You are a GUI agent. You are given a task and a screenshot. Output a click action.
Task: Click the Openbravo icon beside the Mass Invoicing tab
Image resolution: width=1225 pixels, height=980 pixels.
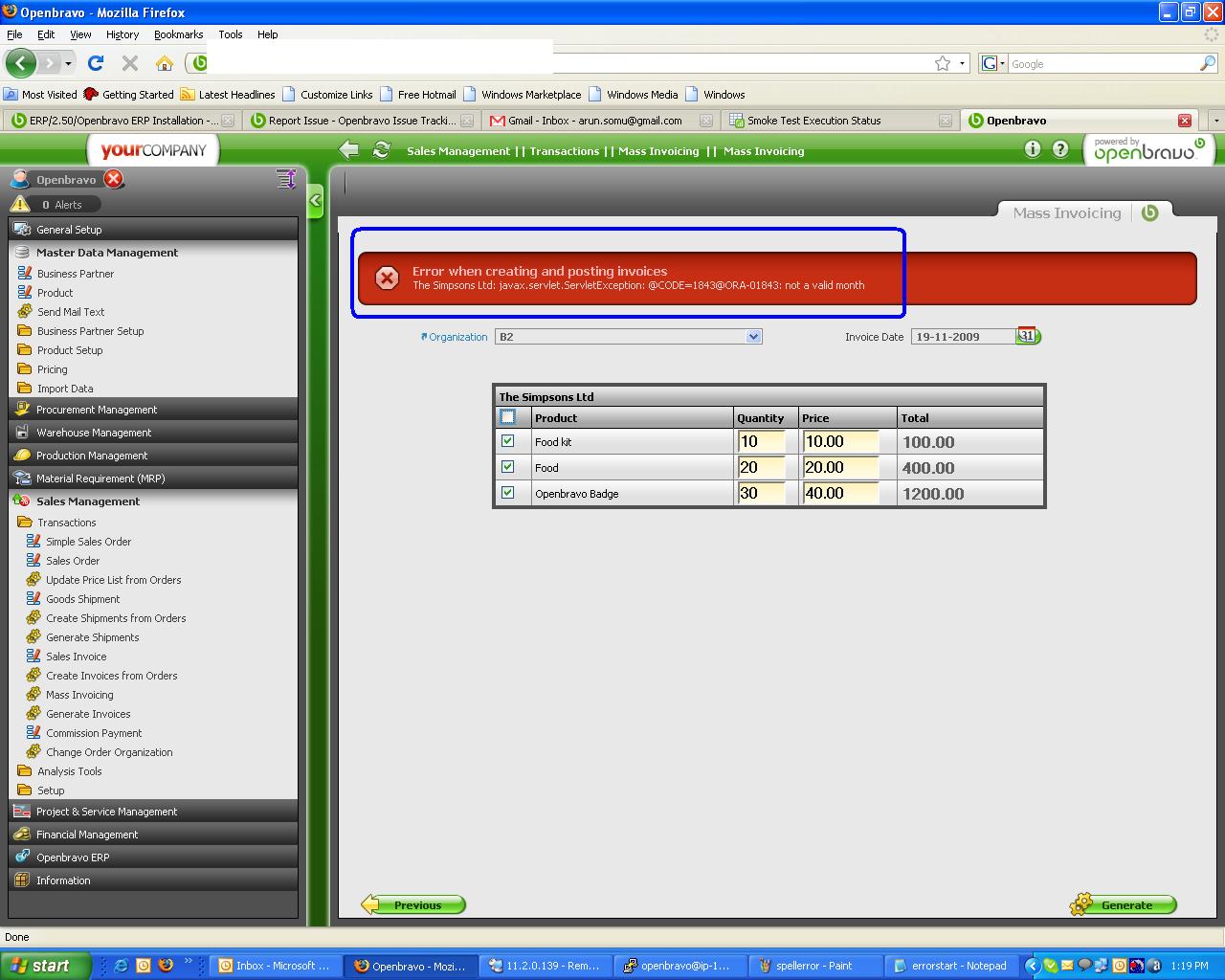tap(1150, 212)
